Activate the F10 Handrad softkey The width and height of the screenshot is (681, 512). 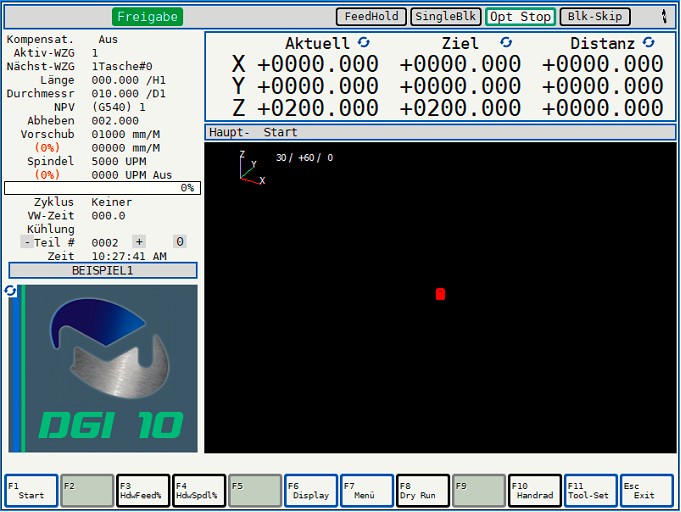pyautogui.click(x=535, y=491)
